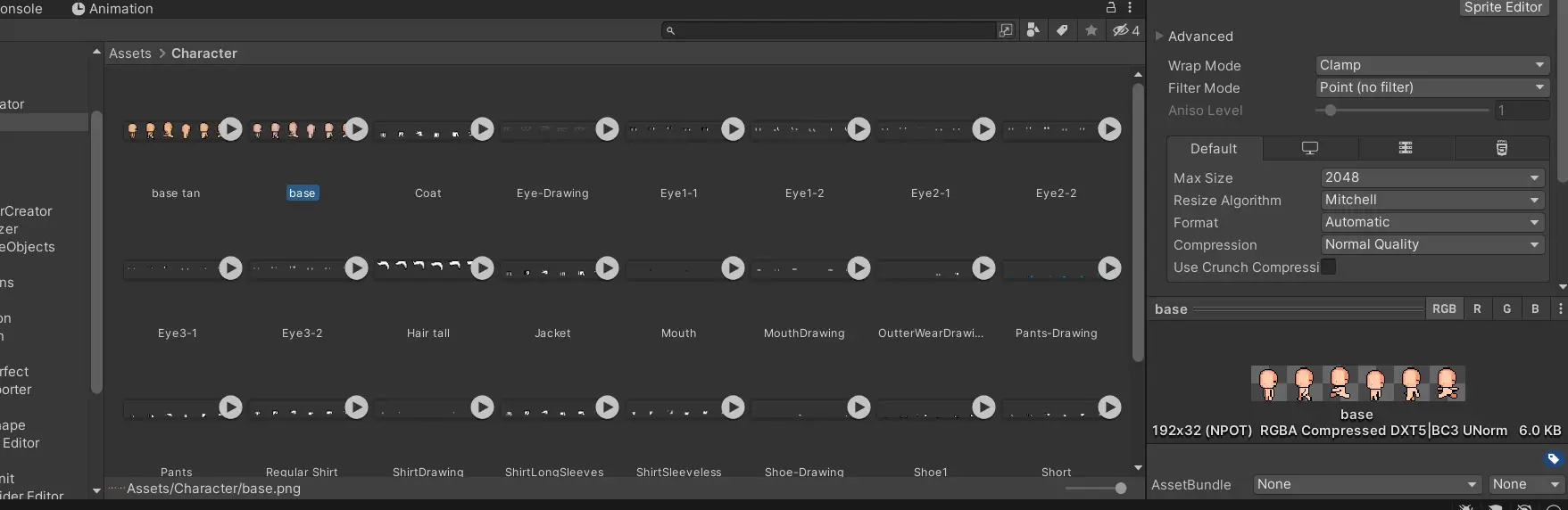1568x510 pixels.
Task: Toggle the R channel preview button
Action: click(x=1477, y=309)
